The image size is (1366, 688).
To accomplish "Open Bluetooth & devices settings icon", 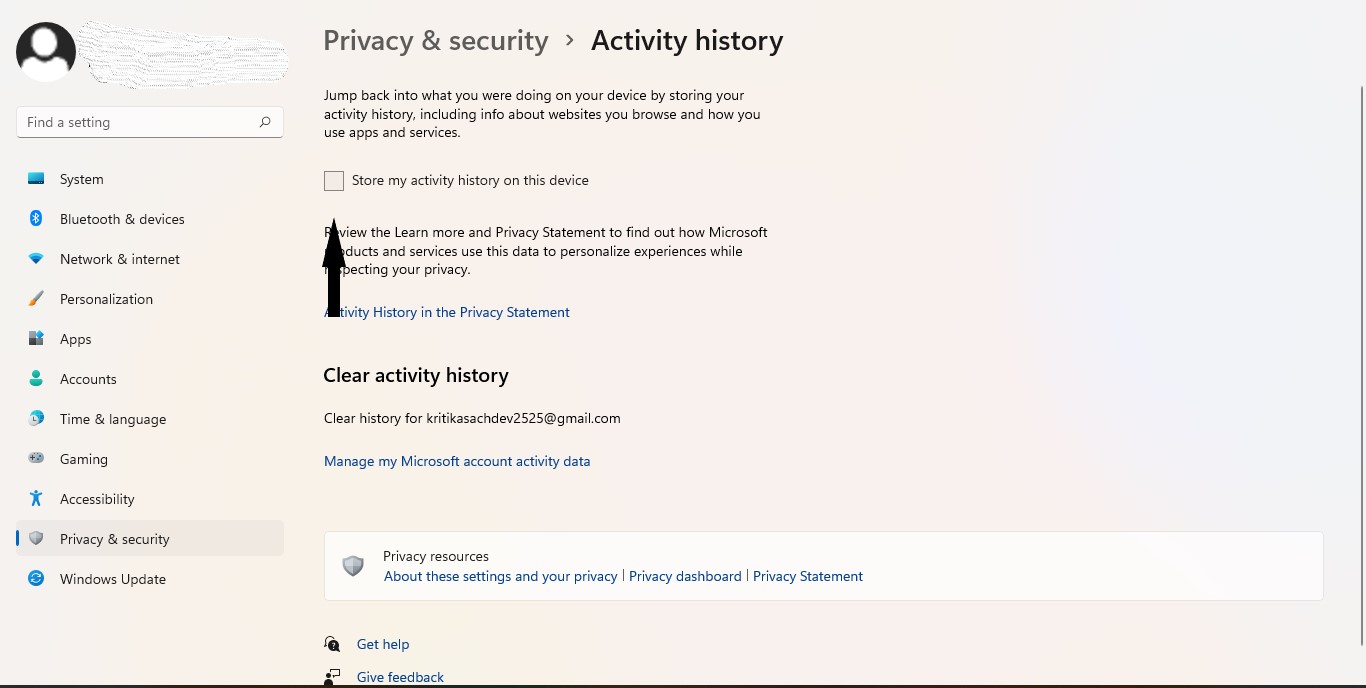I will [x=36, y=219].
